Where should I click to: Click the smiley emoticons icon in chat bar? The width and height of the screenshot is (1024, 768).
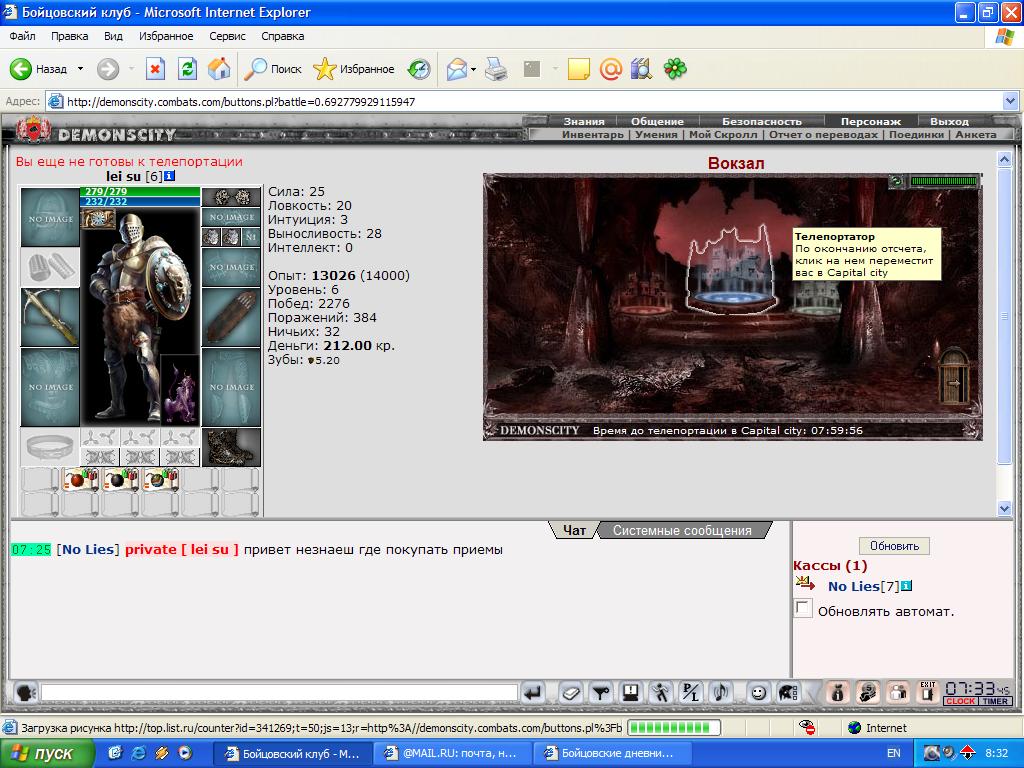(757, 692)
